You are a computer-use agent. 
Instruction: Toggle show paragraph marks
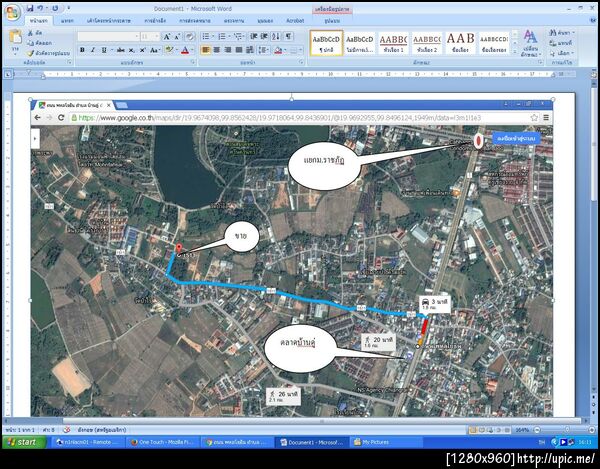coord(289,37)
